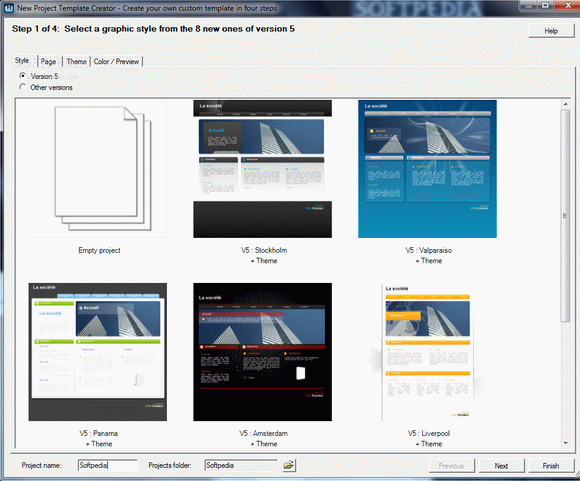Click the scroll down arrow of template list
Viewport: 580px width, 481px height.
point(565,443)
